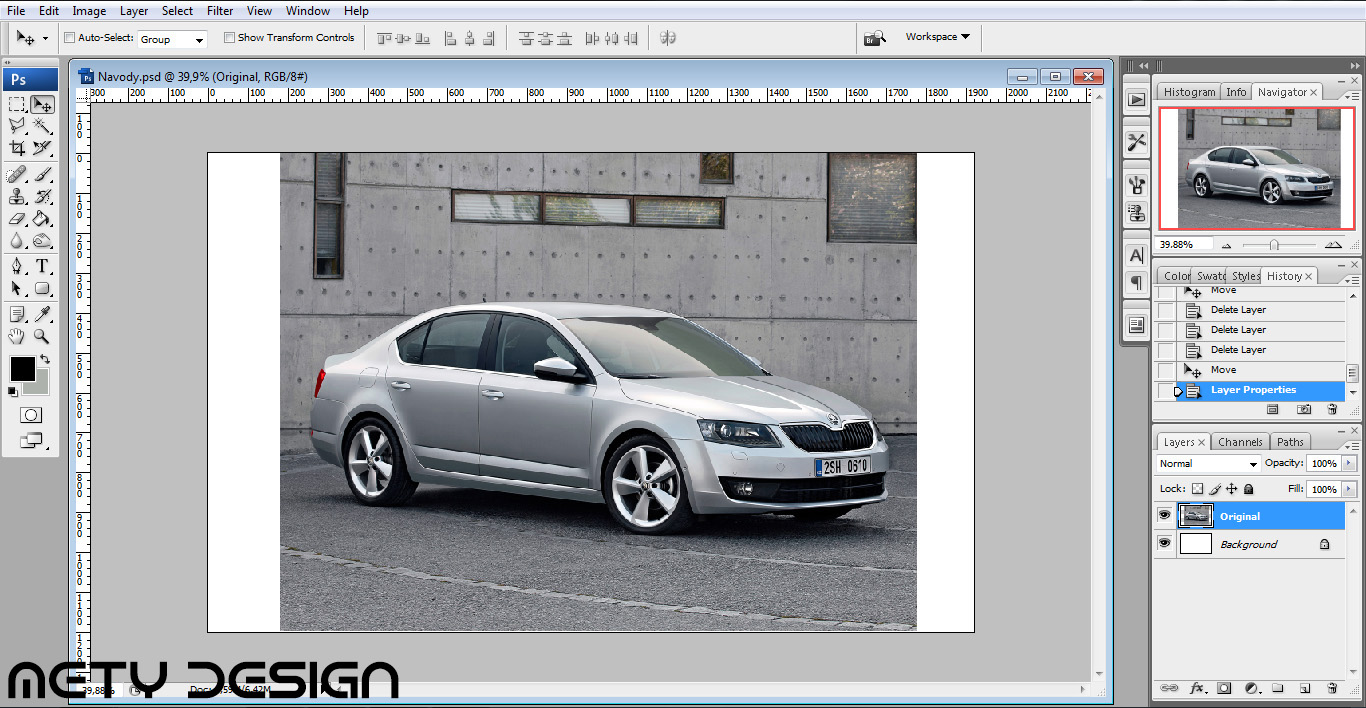1366x708 pixels.
Task: Click the black foreground color swatch
Action: tap(22, 369)
